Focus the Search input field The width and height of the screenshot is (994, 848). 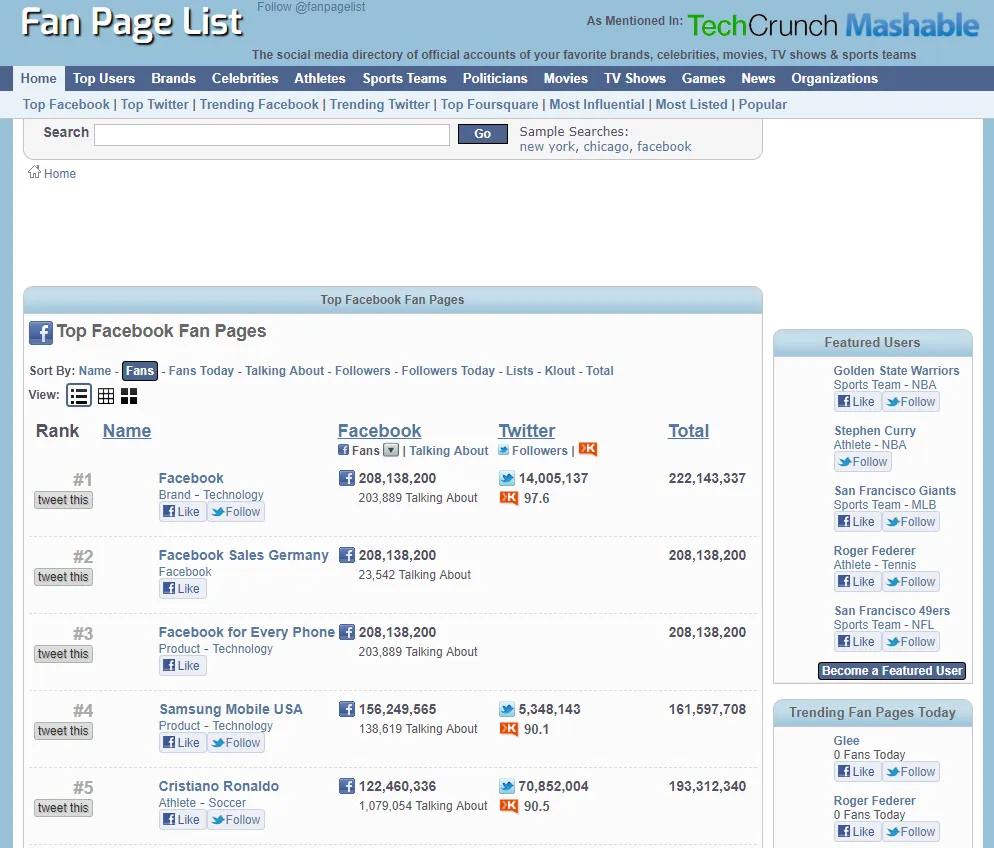[272, 134]
